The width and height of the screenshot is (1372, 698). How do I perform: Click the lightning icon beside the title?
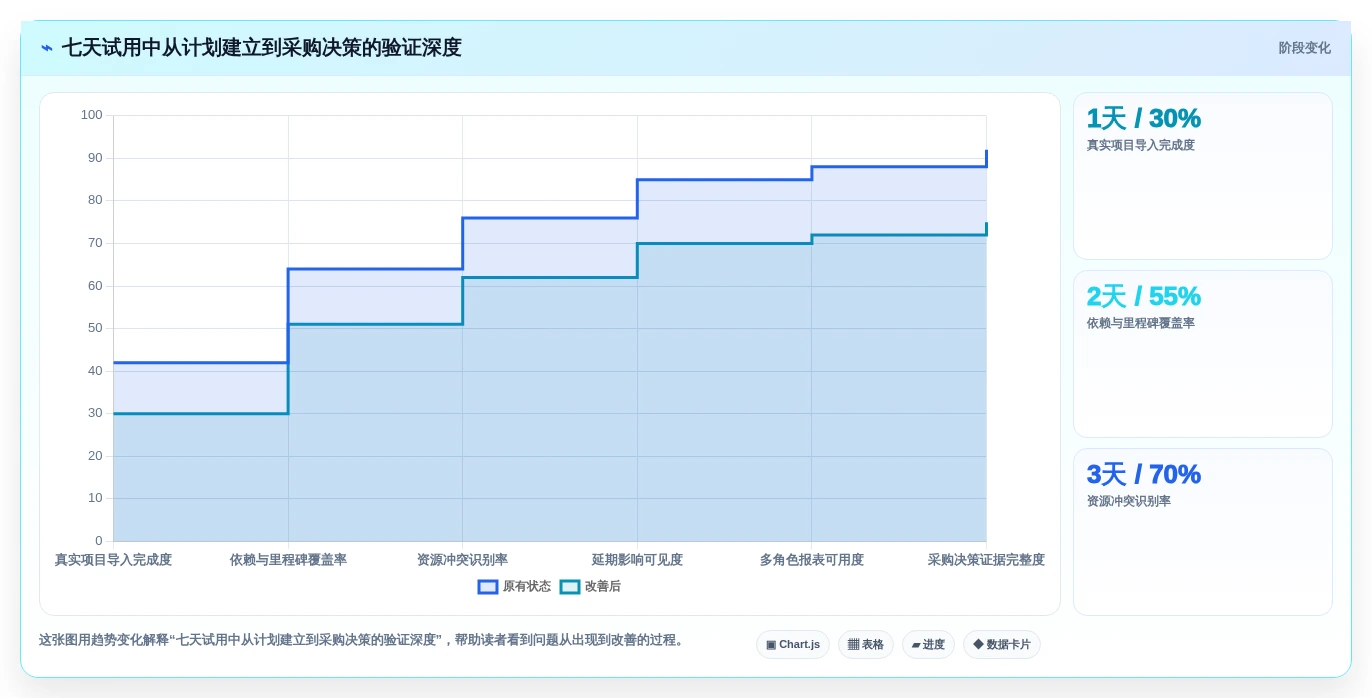(47, 48)
